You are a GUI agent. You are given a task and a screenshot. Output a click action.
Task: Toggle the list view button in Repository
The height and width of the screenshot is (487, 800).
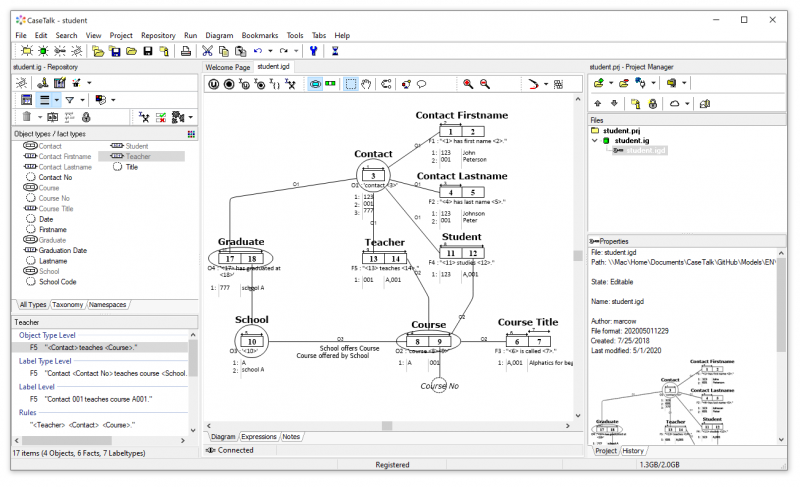[45, 100]
